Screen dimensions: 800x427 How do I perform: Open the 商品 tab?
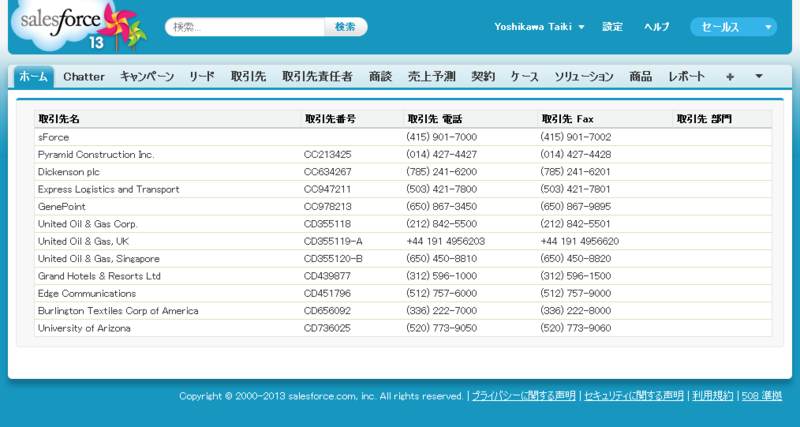(640, 77)
